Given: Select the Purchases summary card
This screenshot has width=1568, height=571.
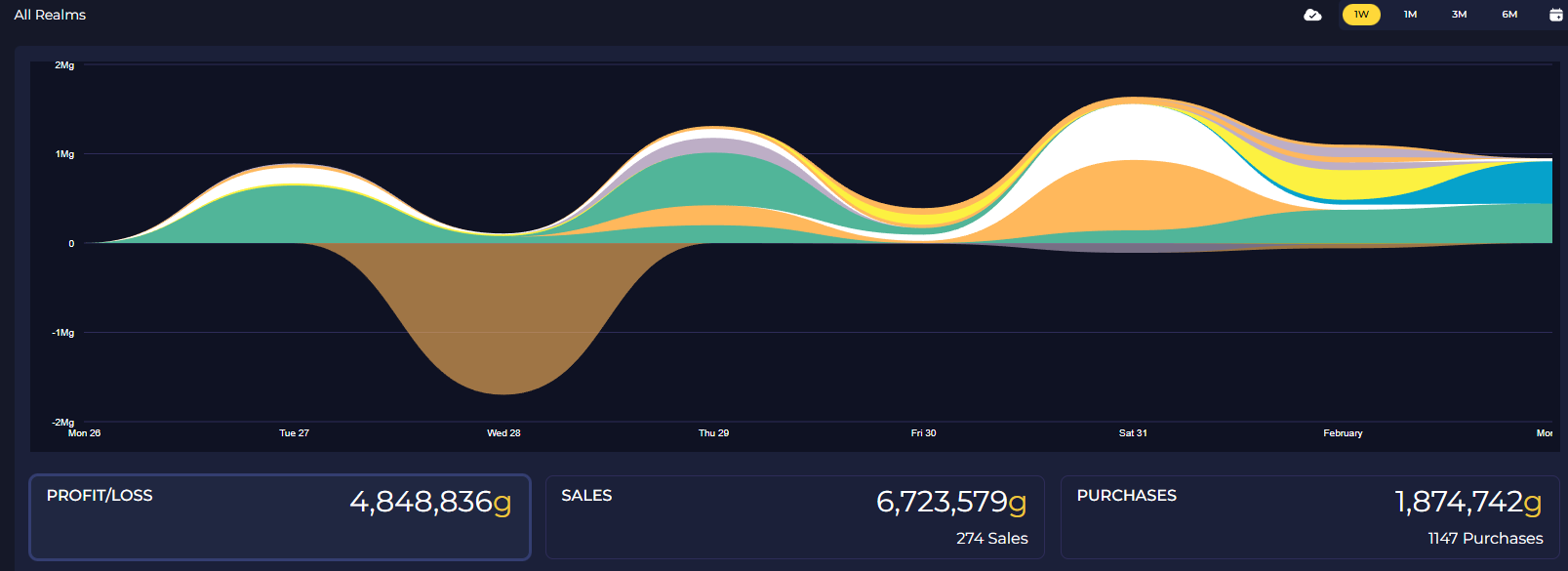Looking at the screenshot, I should tap(1308, 517).
